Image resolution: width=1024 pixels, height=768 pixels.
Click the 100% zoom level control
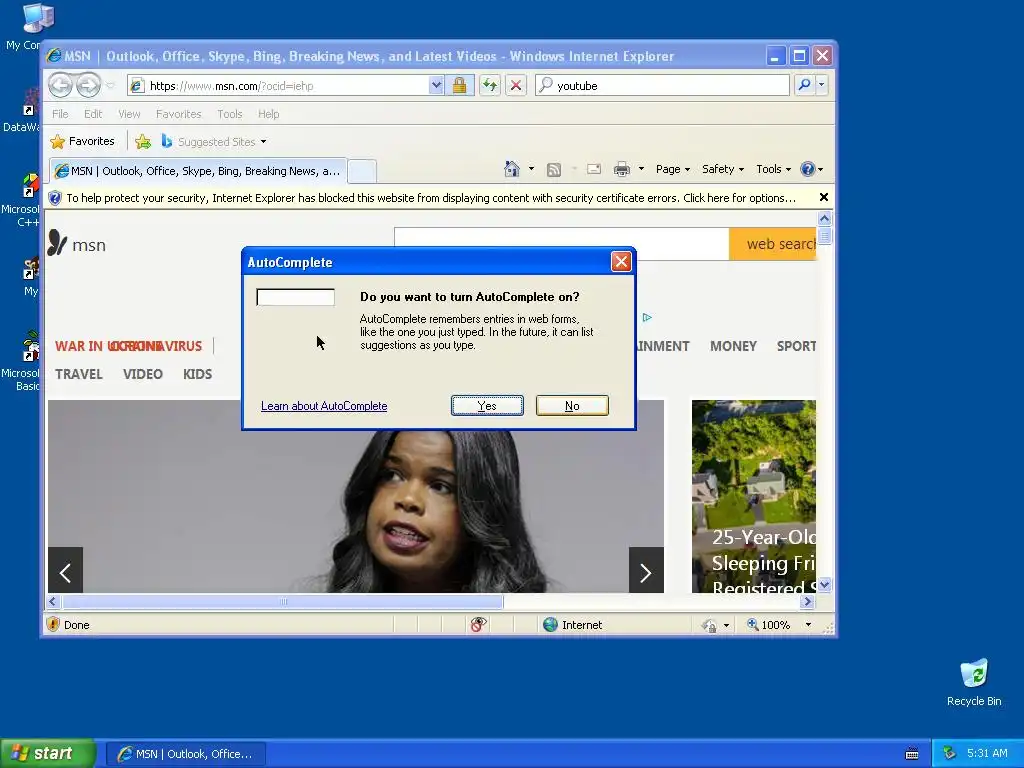pos(769,625)
